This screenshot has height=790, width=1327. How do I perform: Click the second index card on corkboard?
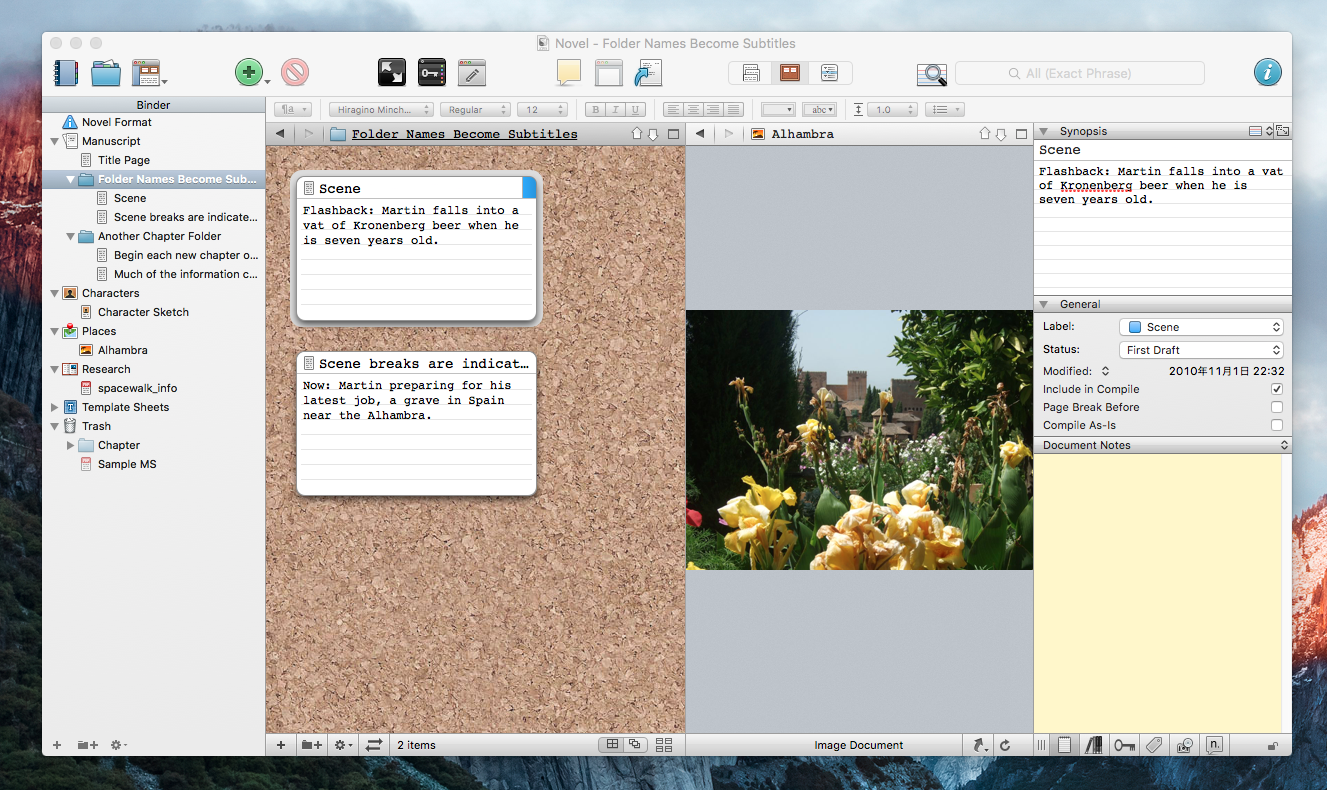point(416,423)
